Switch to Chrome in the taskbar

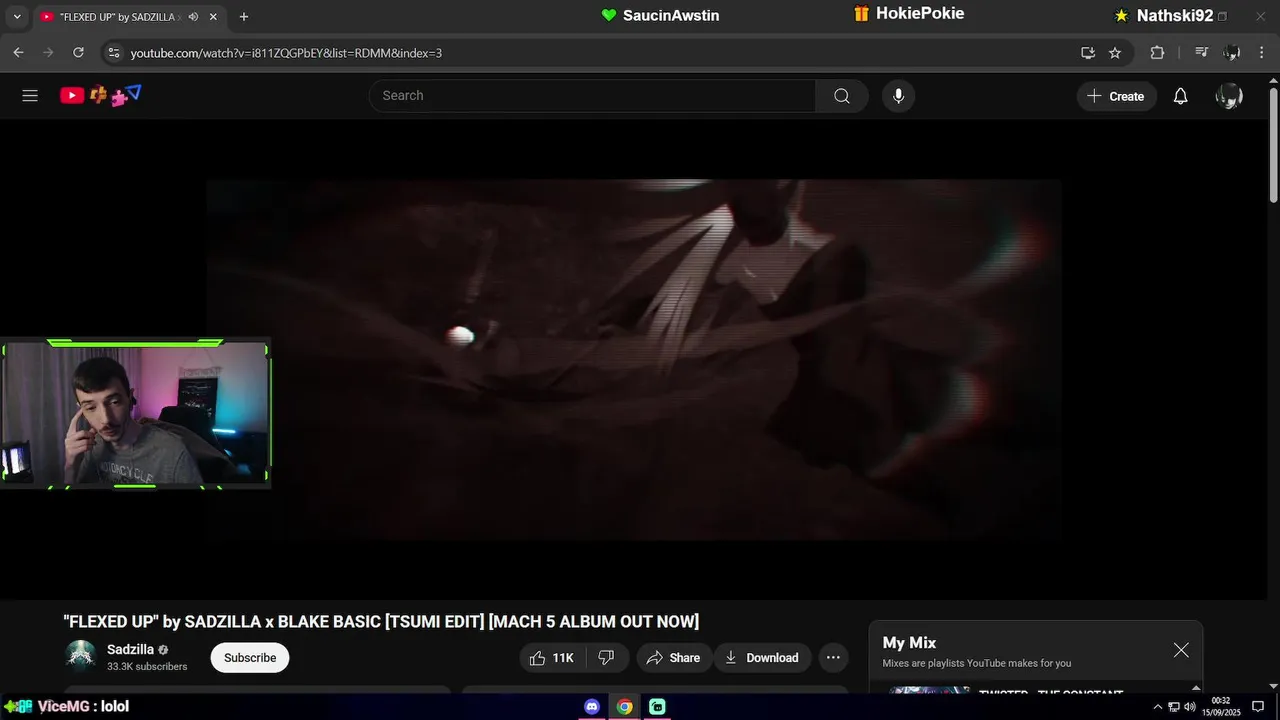point(624,706)
